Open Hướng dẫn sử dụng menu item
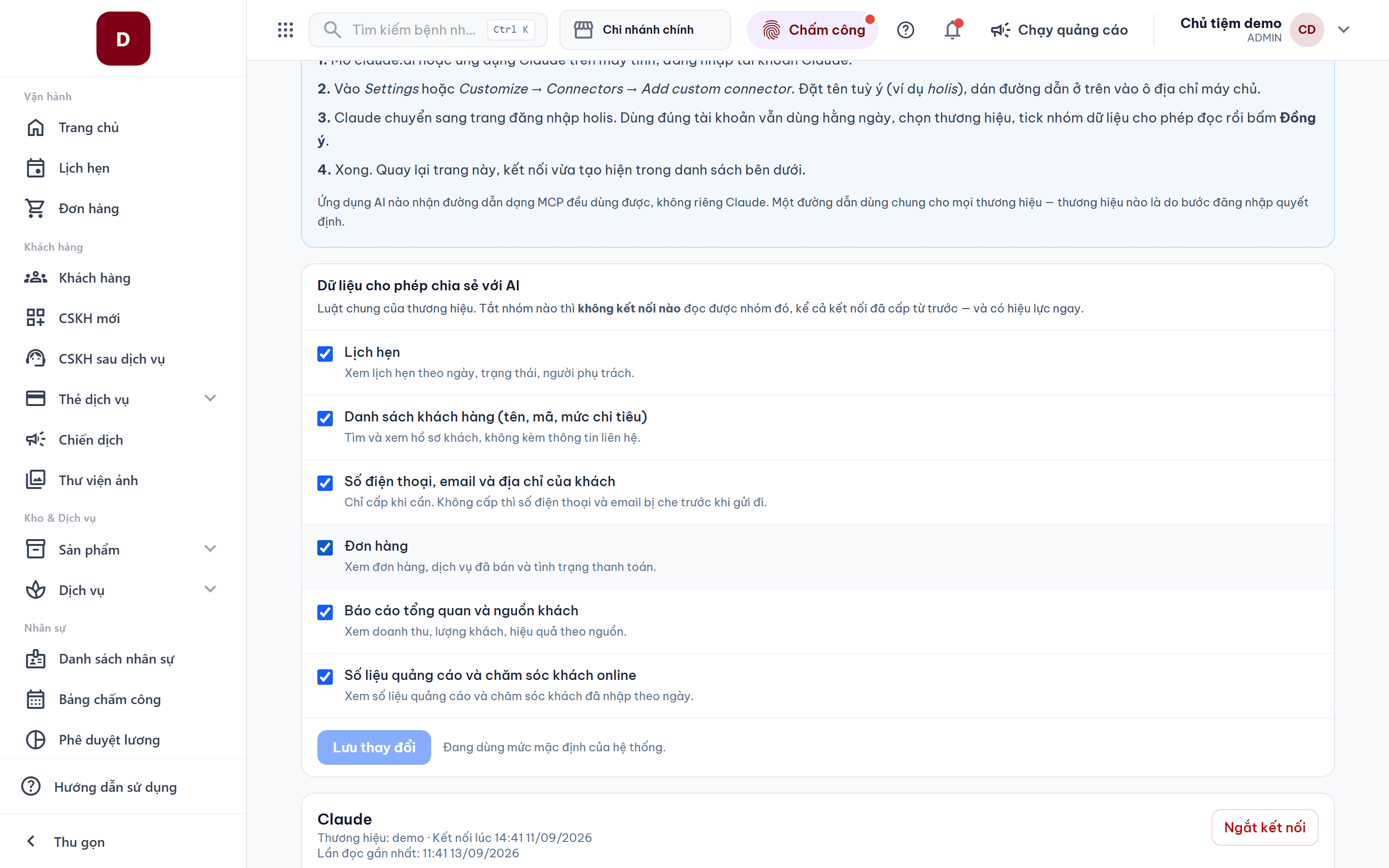This screenshot has width=1389, height=868. 123,787
